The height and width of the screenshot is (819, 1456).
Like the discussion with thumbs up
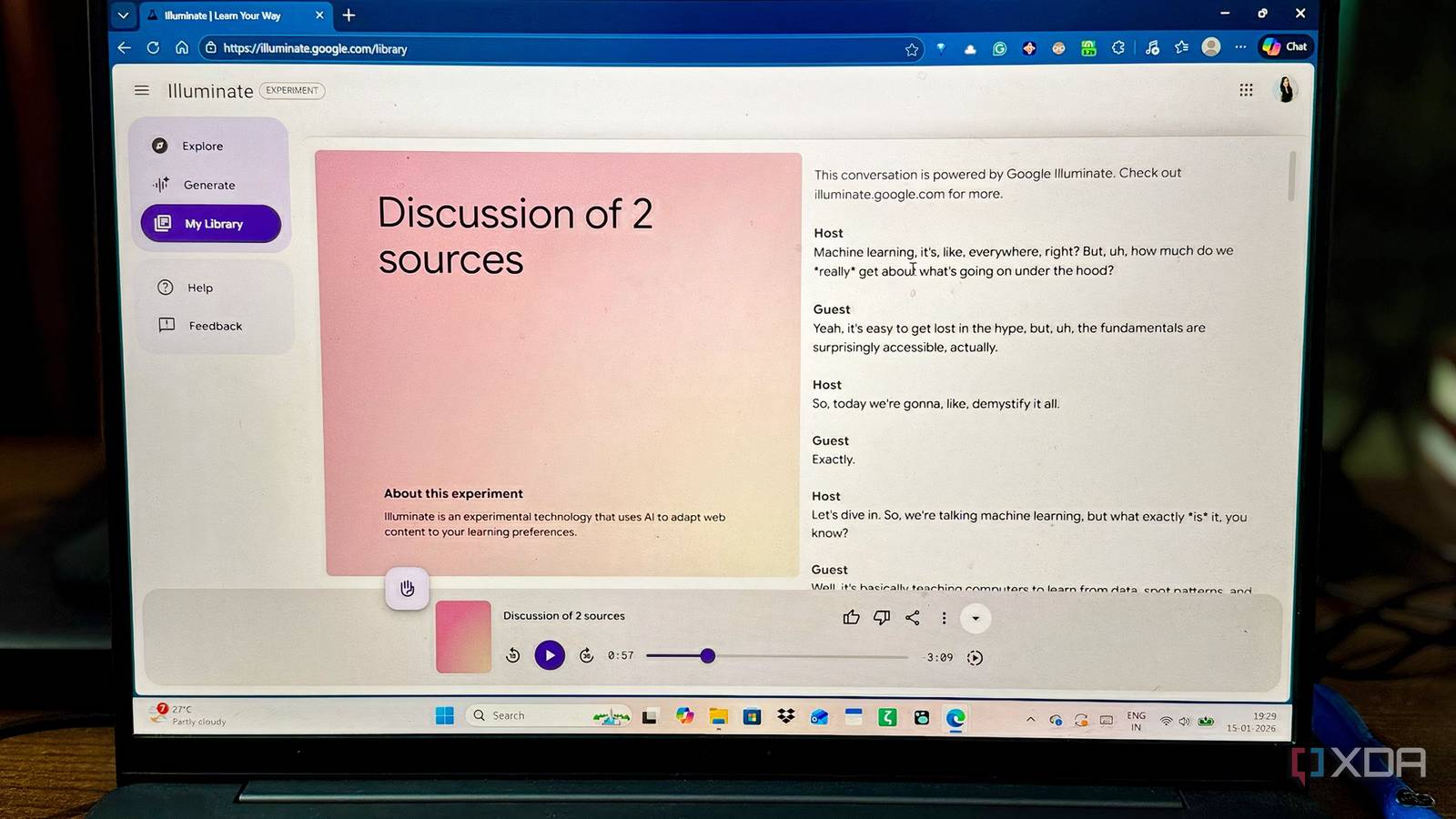851,618
